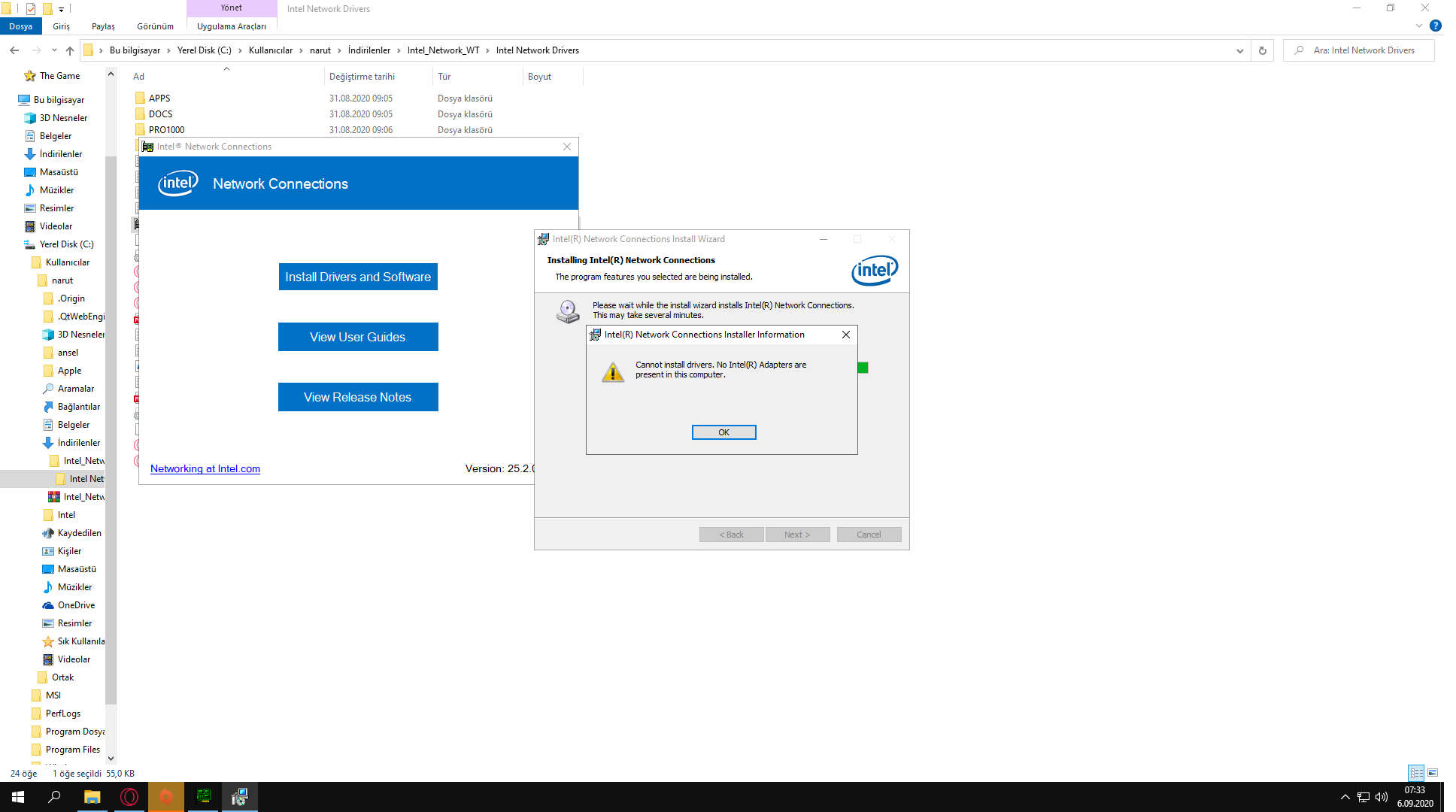Open File Explorer help
The width and height of the screenshot is (1456, 812).
click(x=1436, y=26)
